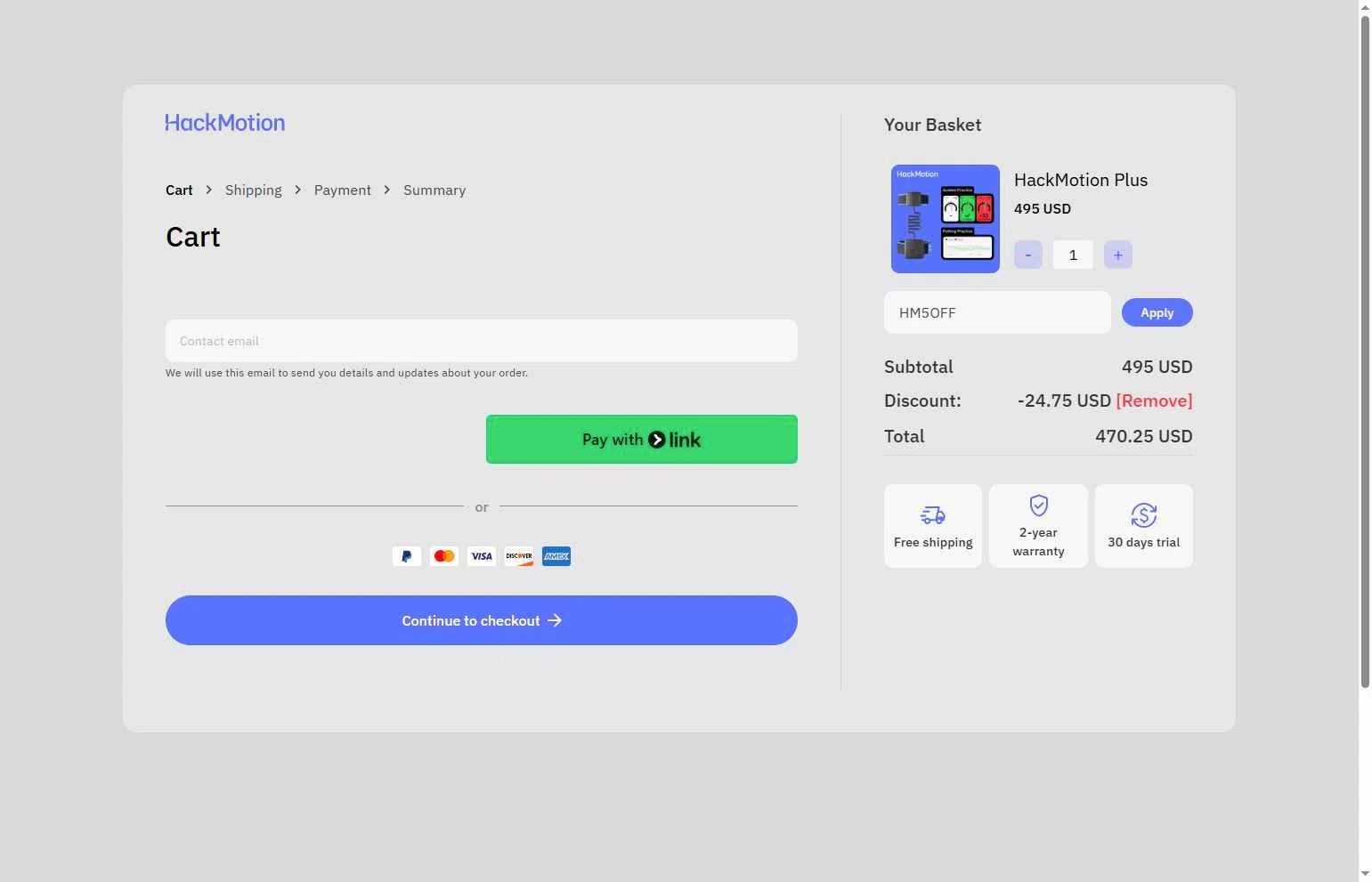This screenshot has height=882, width=1372.
Task: Click the Total value 470.25 USD
Action: pyautogui.click(x=1144, y=436)
